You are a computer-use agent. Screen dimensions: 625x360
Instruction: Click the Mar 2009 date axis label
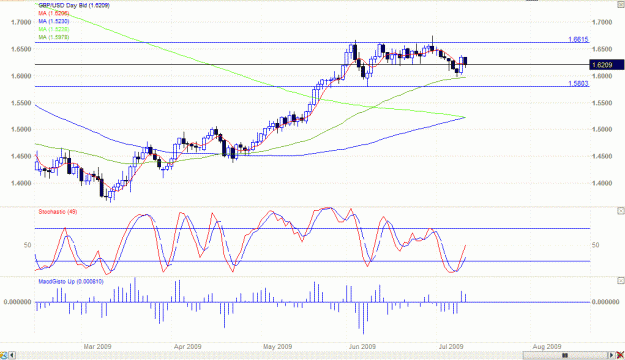(x=97, y=346)
